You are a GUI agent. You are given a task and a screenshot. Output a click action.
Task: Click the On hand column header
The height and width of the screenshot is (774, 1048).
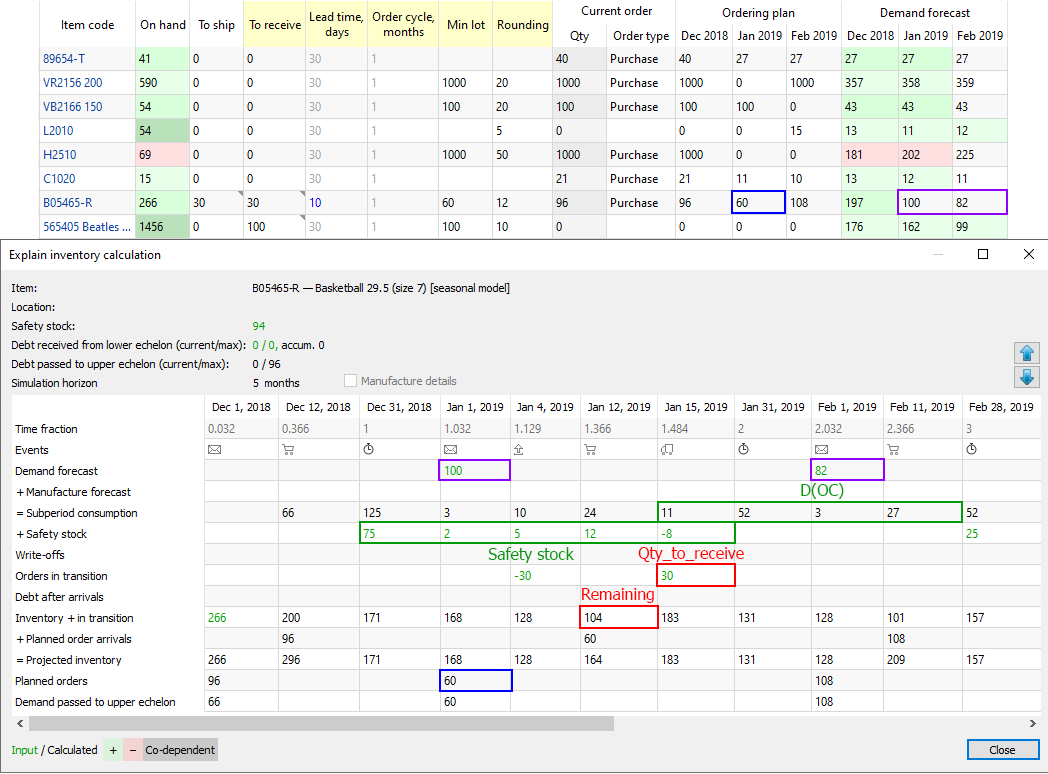[163, 25]
